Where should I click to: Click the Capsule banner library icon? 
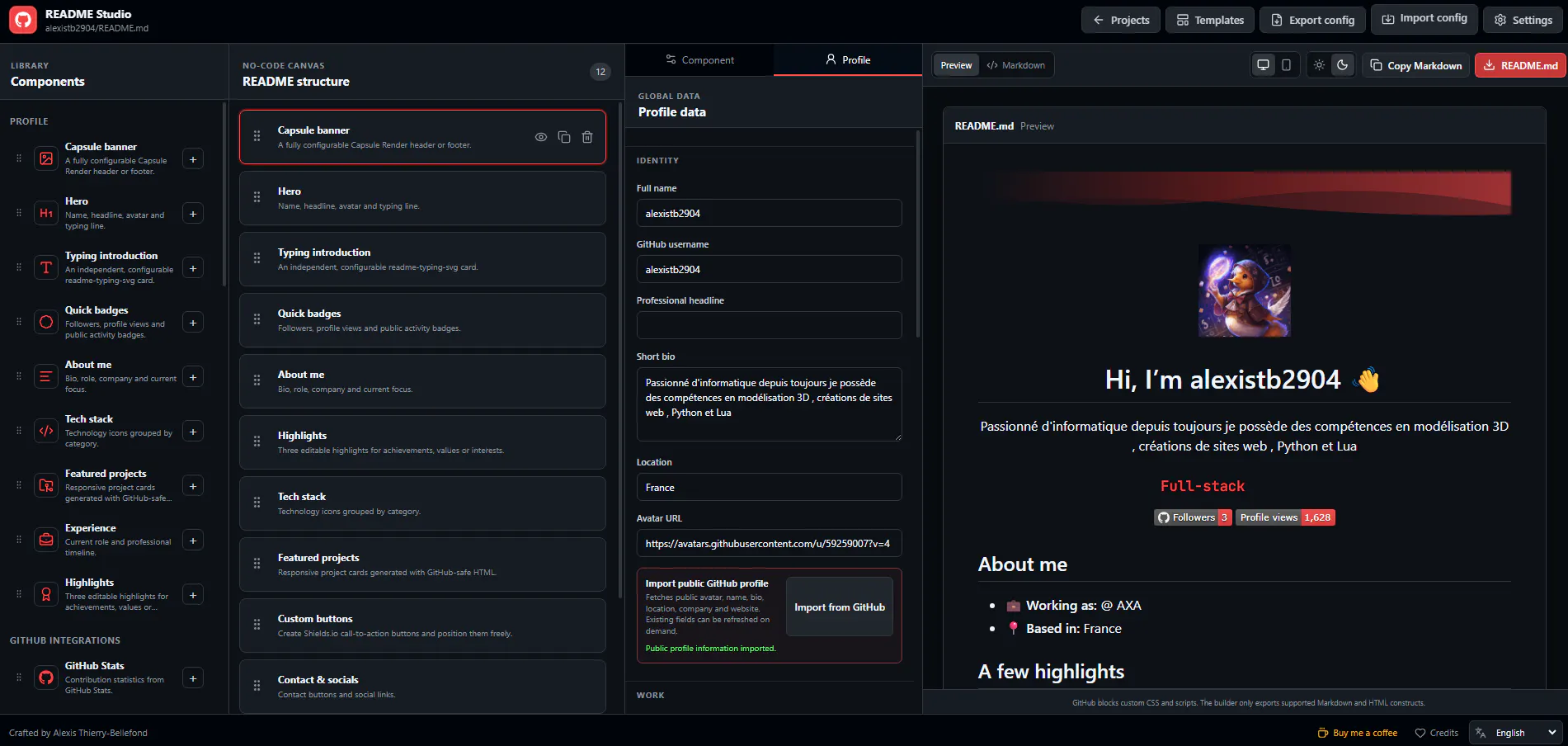(x=46, y=158)
